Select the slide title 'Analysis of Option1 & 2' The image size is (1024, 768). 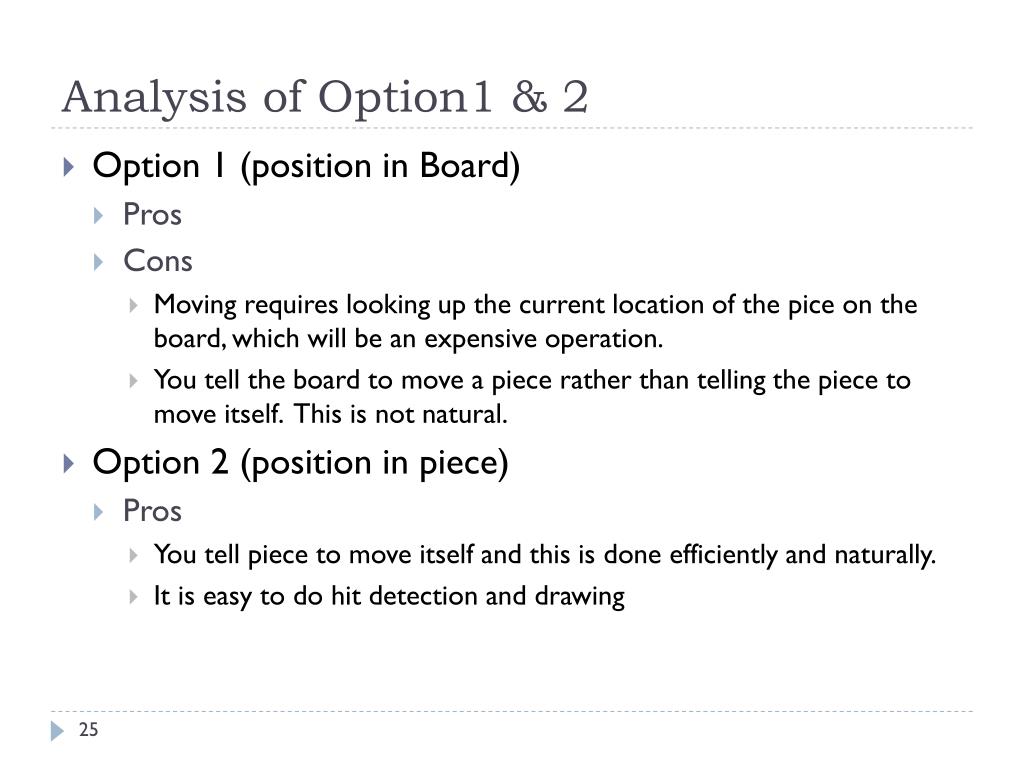[x=325, y=97]
